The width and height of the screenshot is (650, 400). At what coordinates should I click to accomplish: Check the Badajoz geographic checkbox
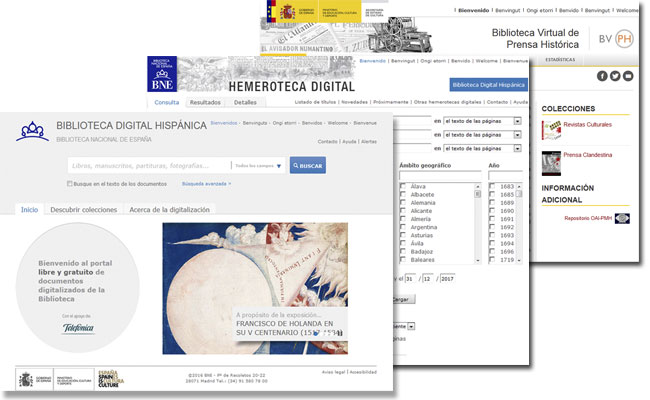(403, 251)
